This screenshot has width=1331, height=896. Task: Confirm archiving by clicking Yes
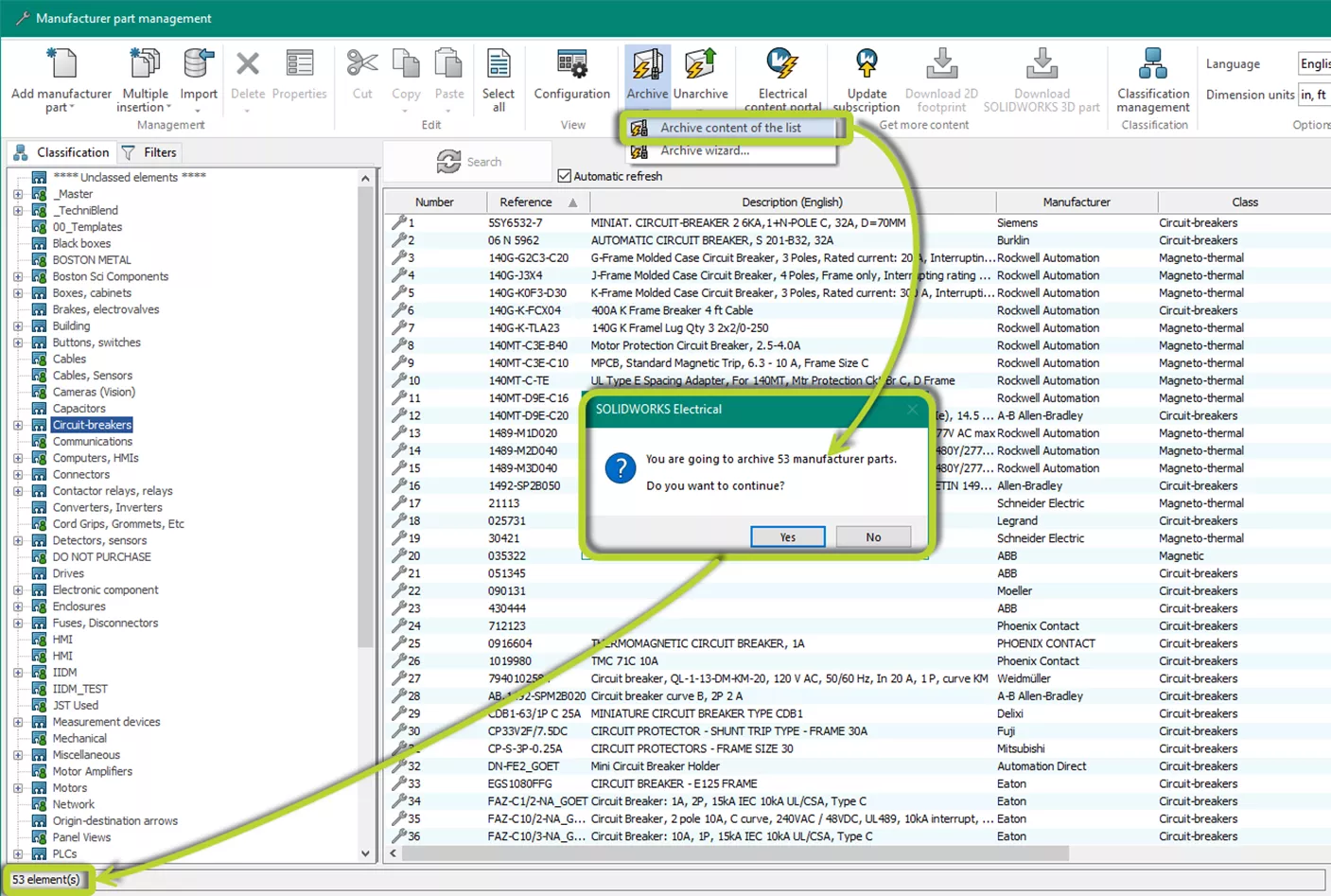pyautogui.click(x=787, y=536)
